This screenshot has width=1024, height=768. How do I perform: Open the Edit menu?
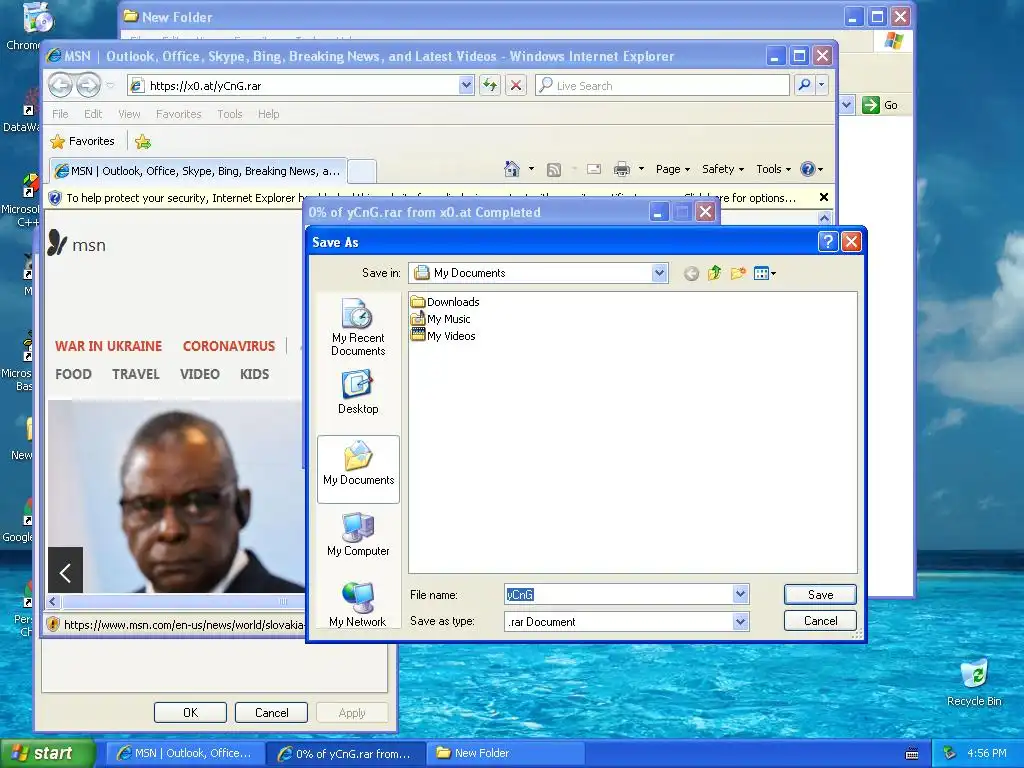click(x=93, y=114)
